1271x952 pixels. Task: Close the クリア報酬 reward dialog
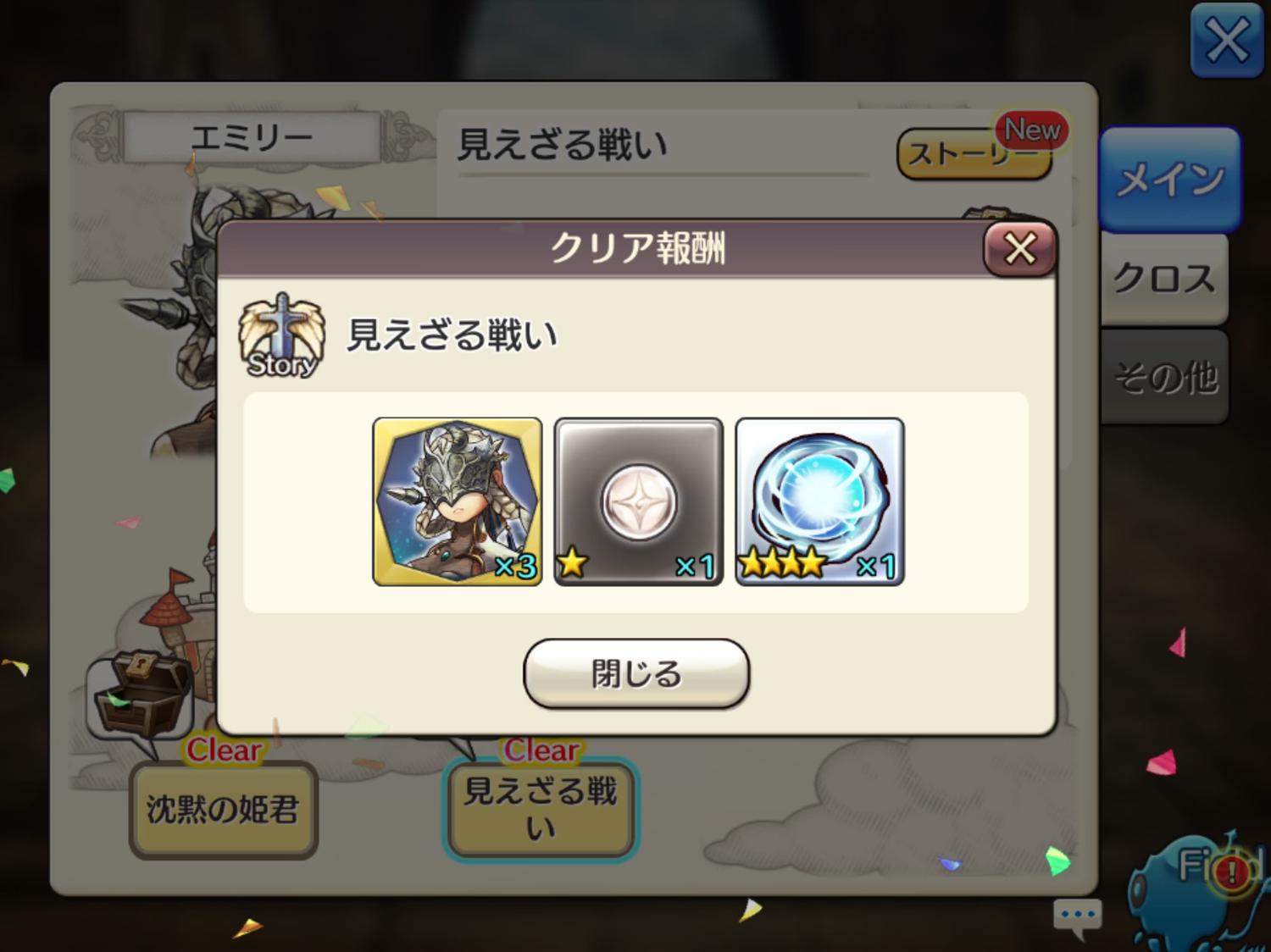[x=1020, y=249]
